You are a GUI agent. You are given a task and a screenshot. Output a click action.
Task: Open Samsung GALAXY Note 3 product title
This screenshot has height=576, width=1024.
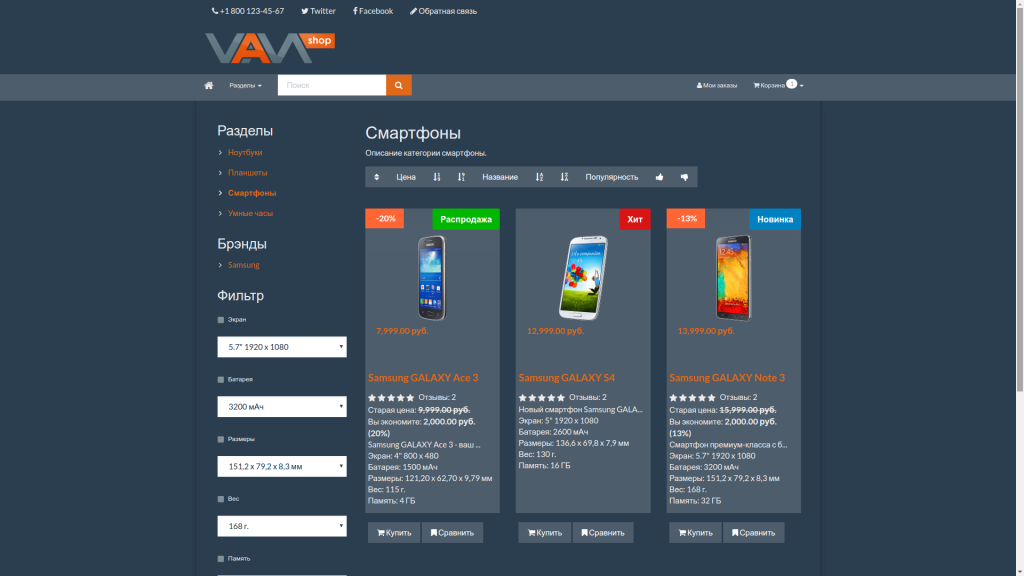pyautogui.click(x=727, y=377)
